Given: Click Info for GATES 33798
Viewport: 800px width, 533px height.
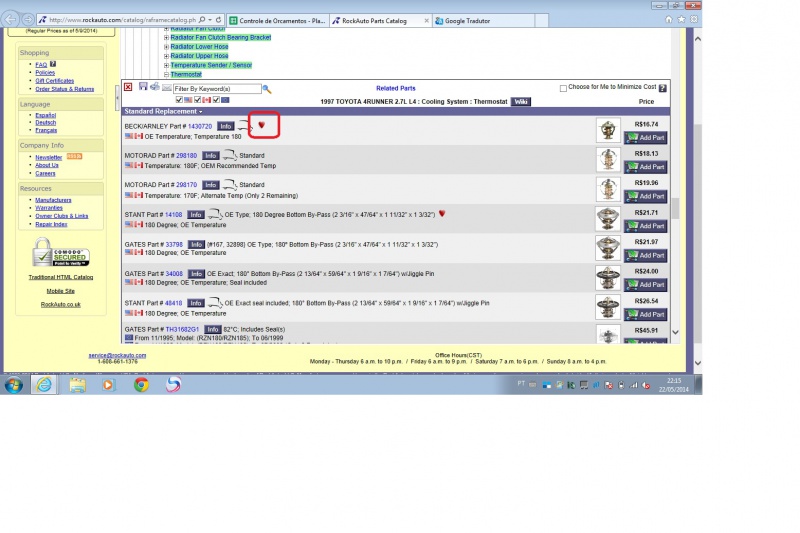Looking at the screenshot, I should pyautogui.click(x=196, y=244).
